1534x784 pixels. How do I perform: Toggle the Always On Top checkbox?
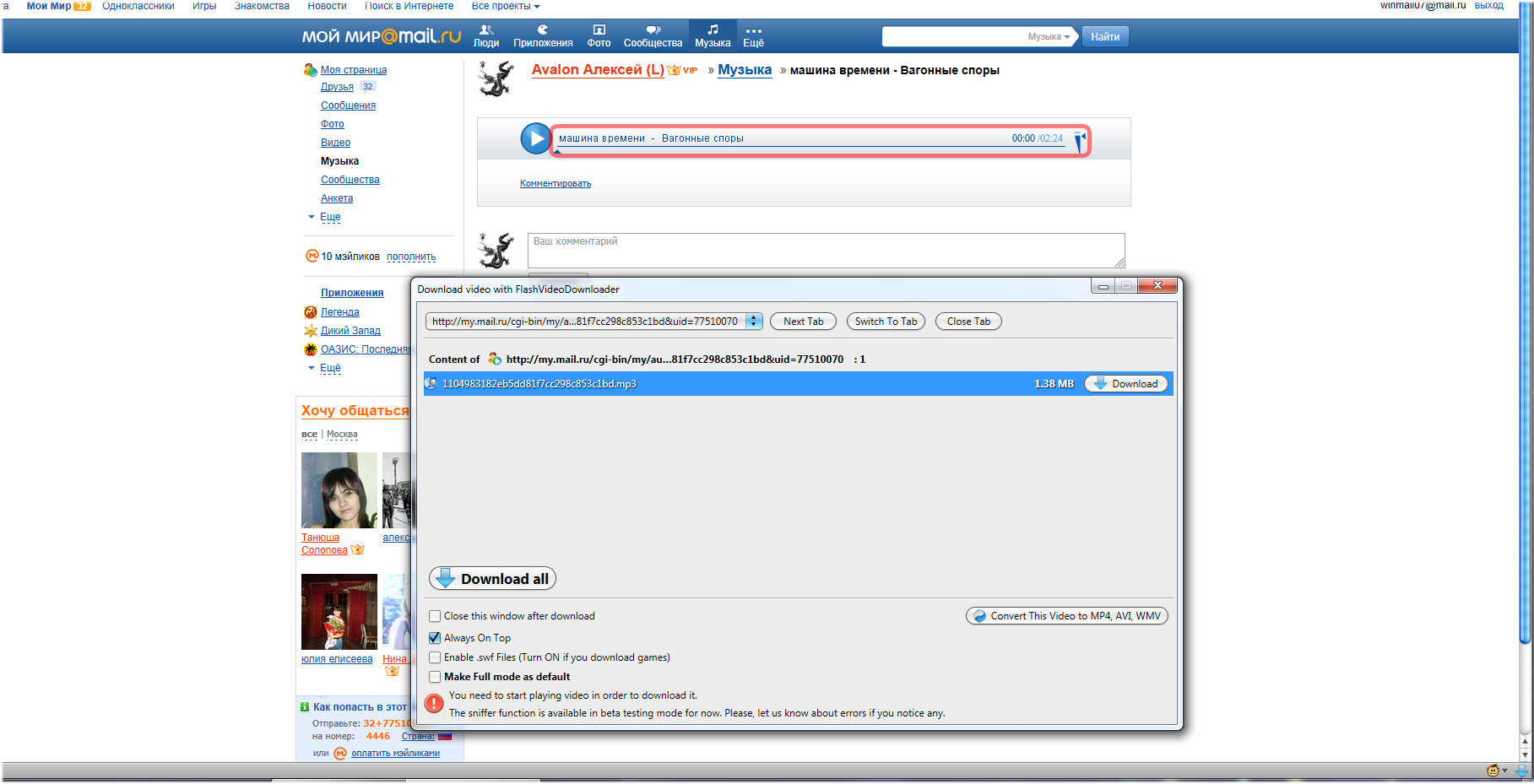(435, 638)
